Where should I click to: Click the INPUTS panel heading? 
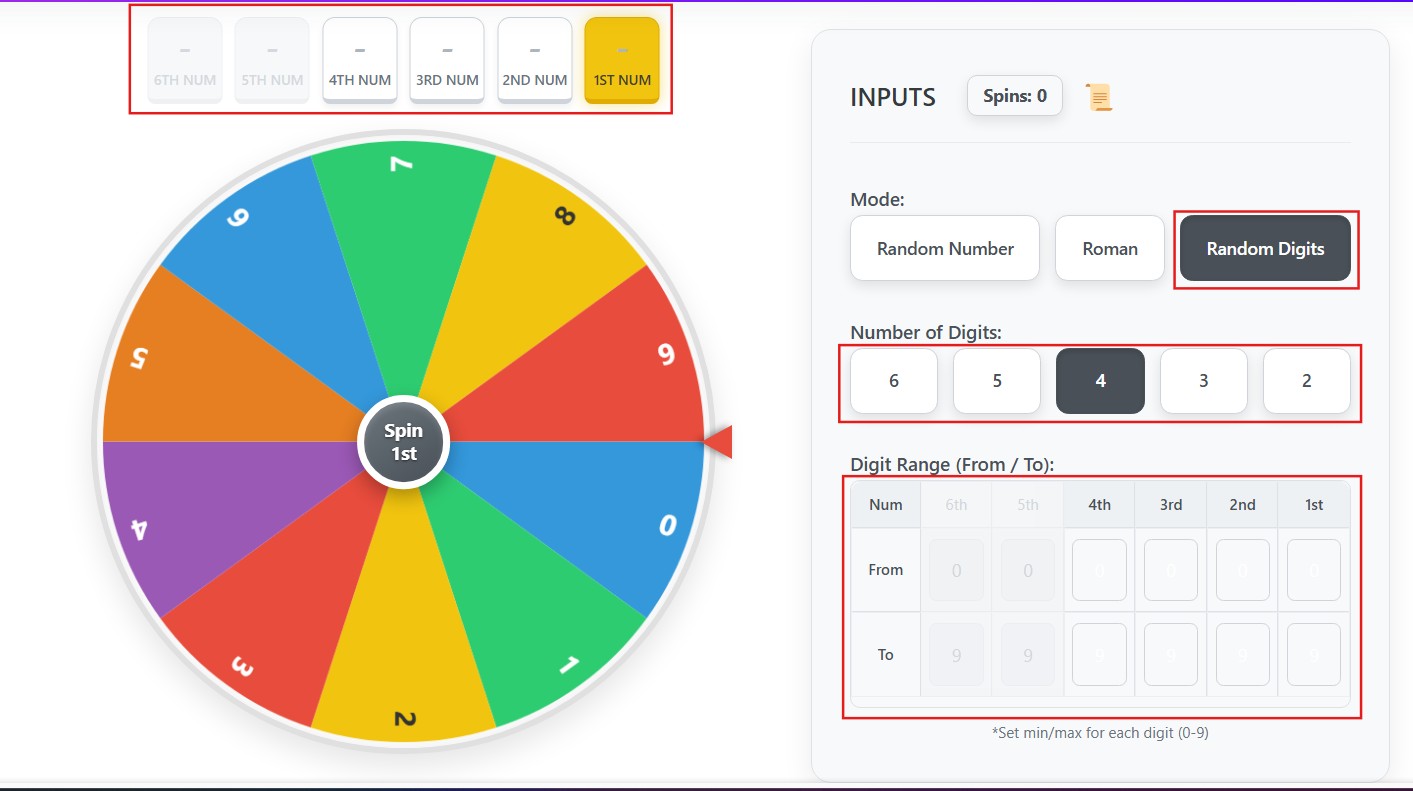pyautogui.click(x=893, y=97)
